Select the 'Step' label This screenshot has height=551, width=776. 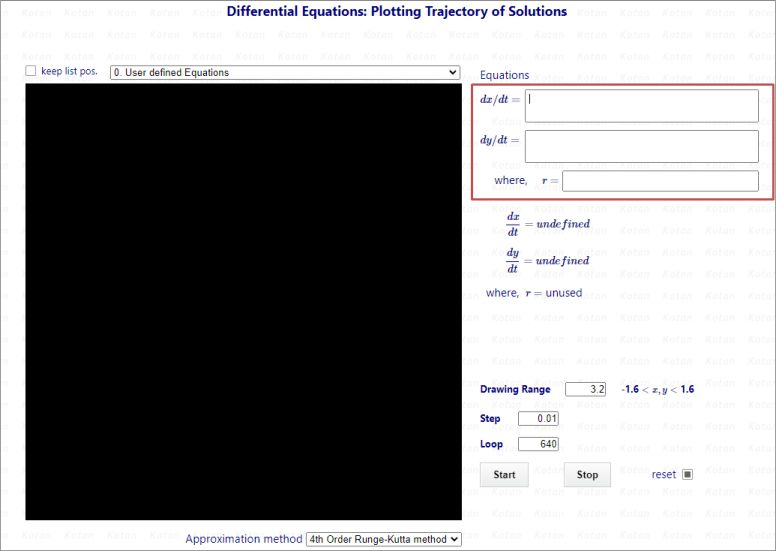[490, 419]
